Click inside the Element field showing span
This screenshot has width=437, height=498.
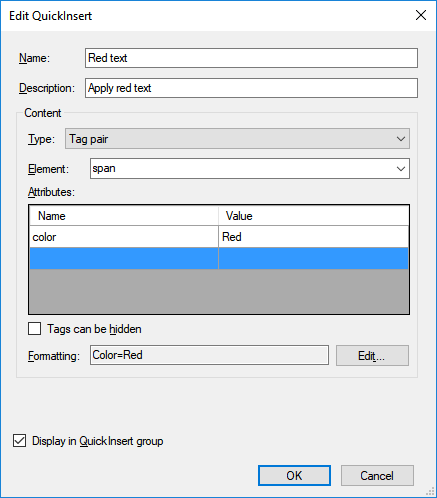tap(242, 169)
